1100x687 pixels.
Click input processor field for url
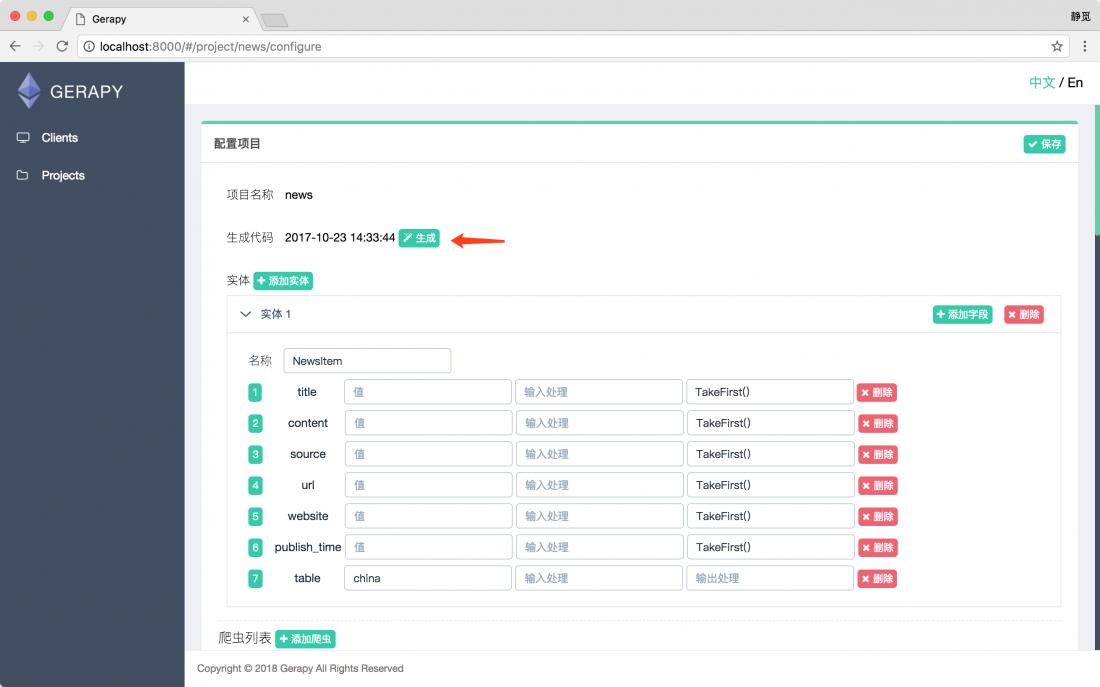click(x=599, y=485)
